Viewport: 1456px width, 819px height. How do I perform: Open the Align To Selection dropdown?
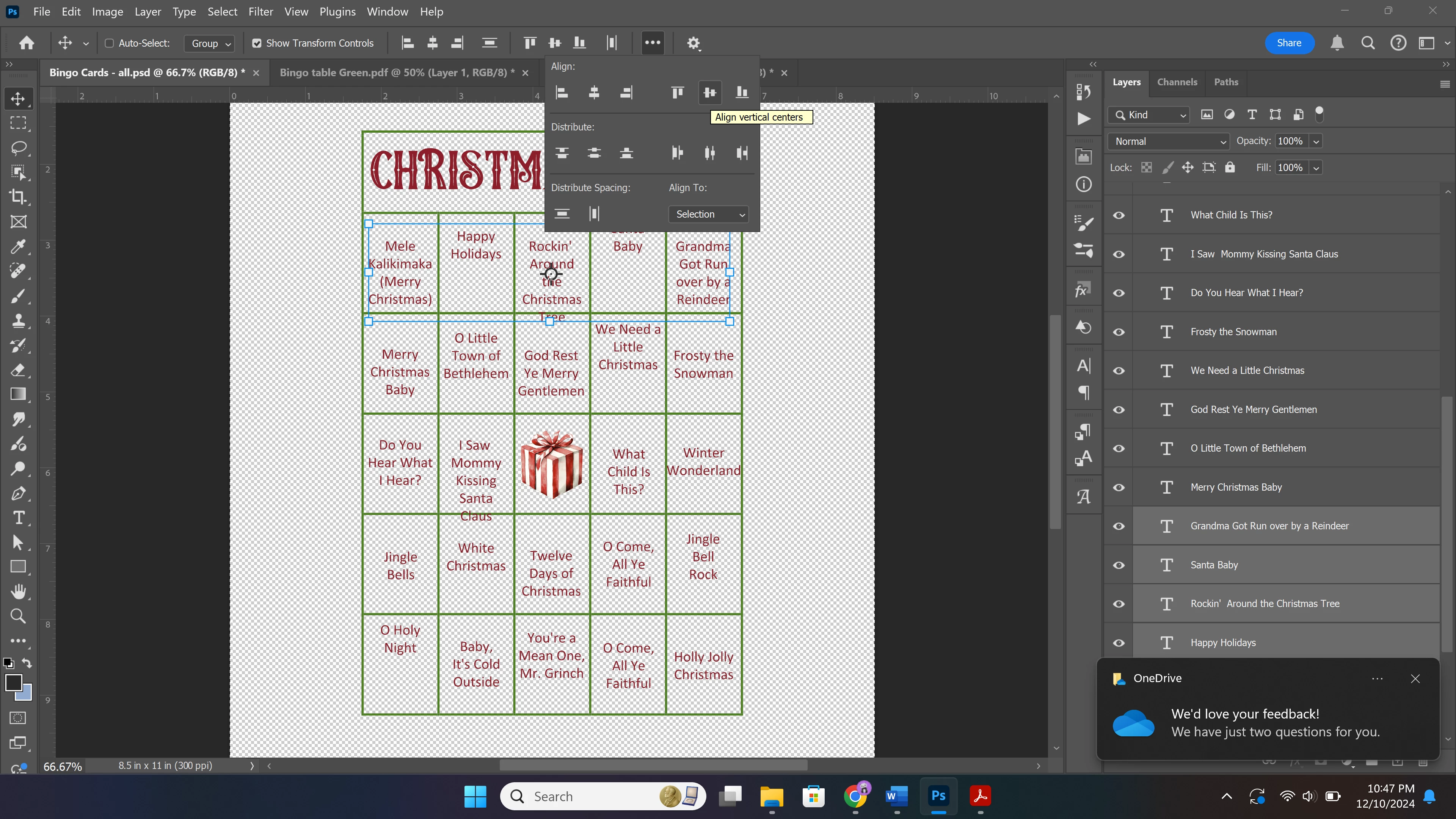pyautogui.click(x=709, y=214)
